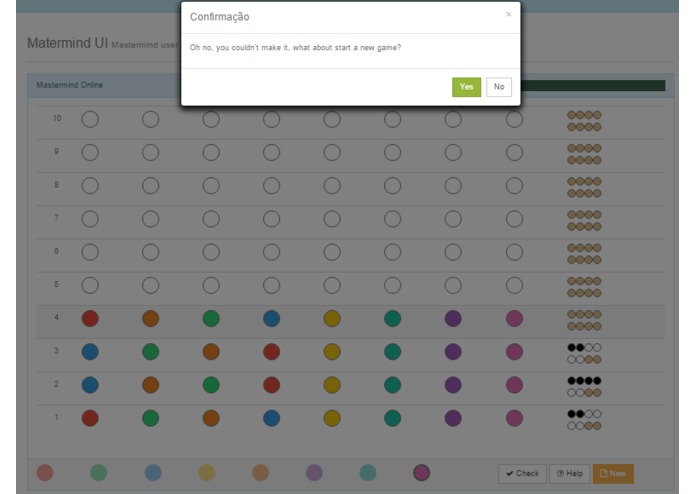This screenshot has height=494, width=695.
Task: Click the Check button
Action: (523, 474)
